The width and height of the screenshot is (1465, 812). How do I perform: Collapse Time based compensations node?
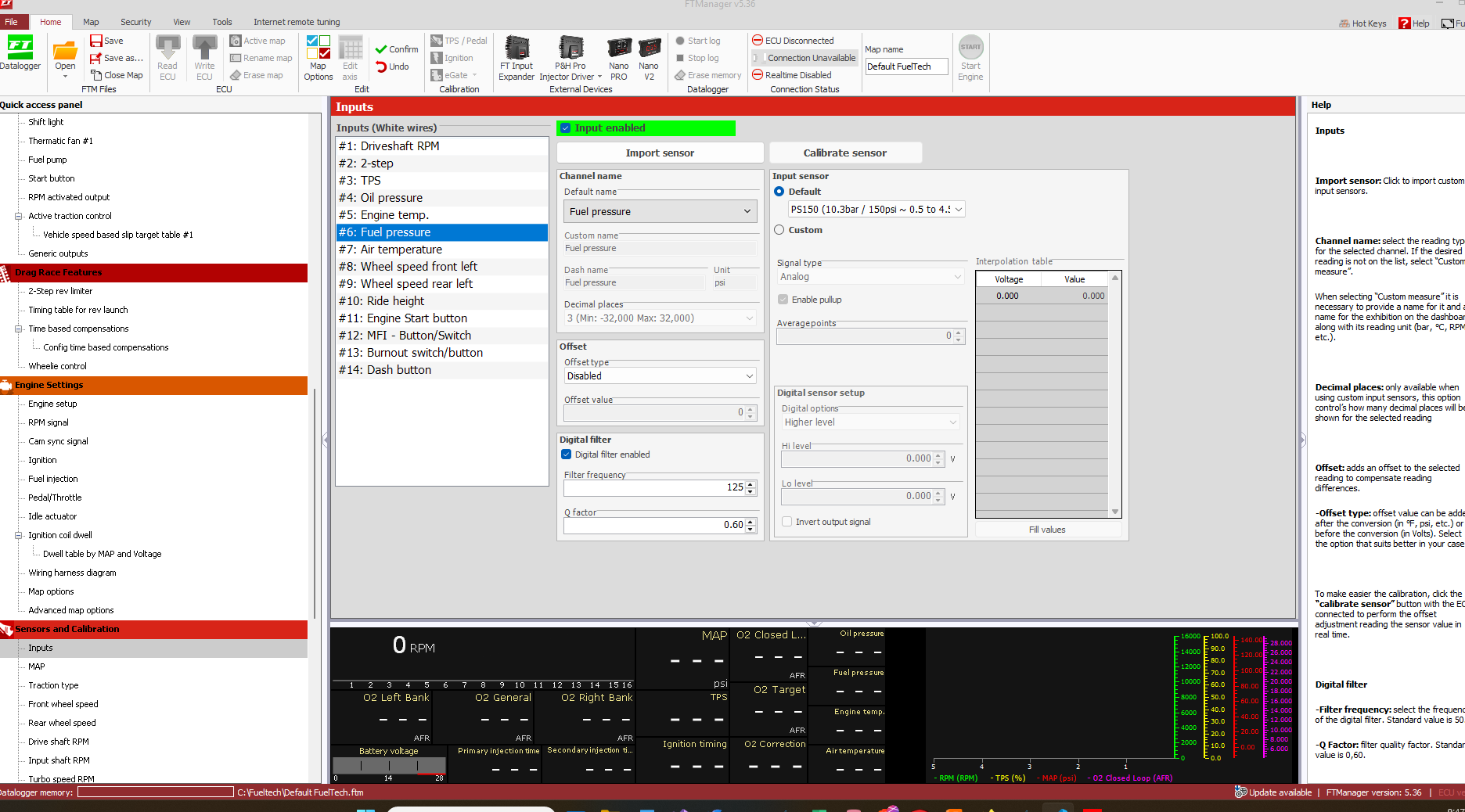coord(18,329)
